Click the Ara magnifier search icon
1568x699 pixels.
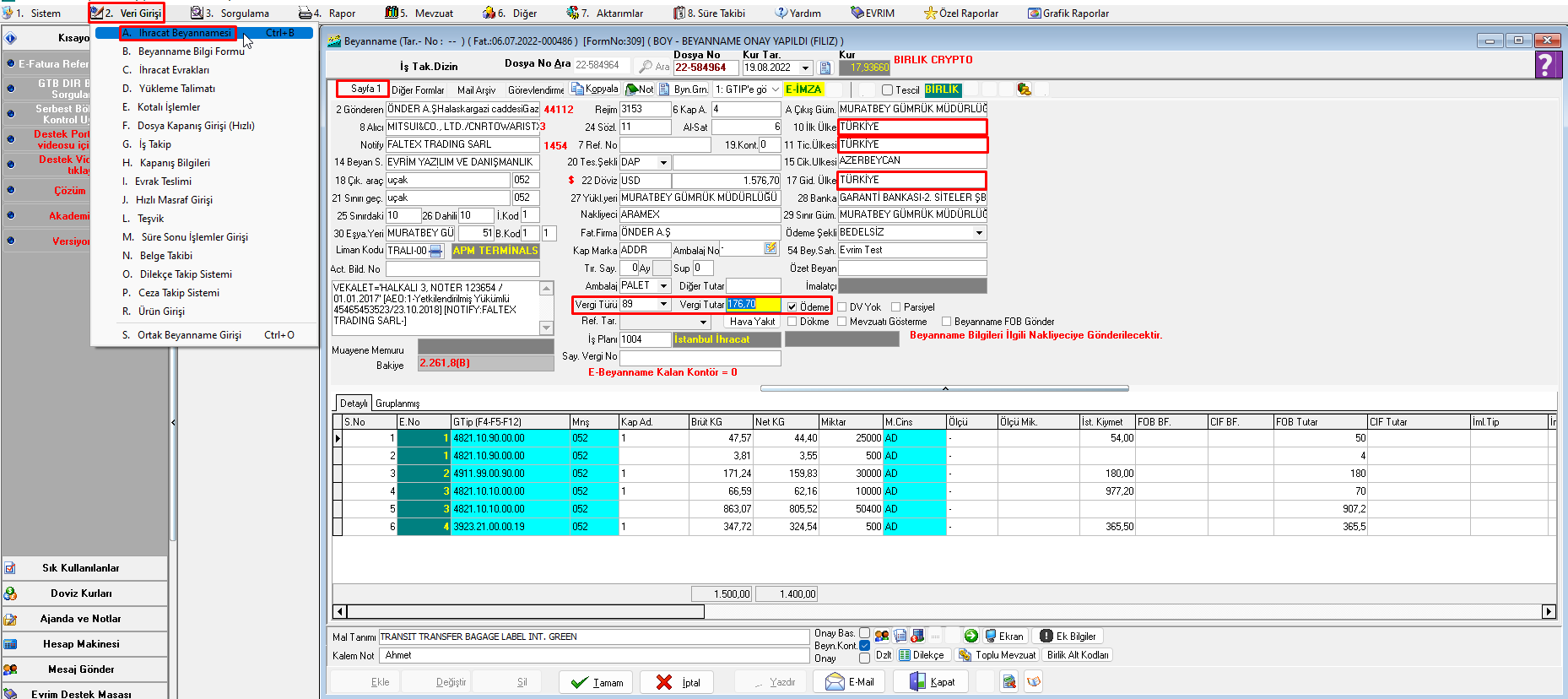point(646,67)
